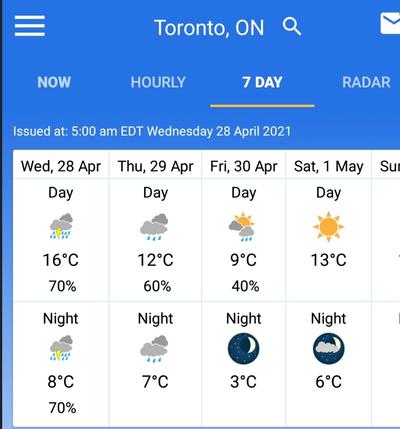Select Thursday night rain icon
The image size is (400, 429).
[154, 349]
